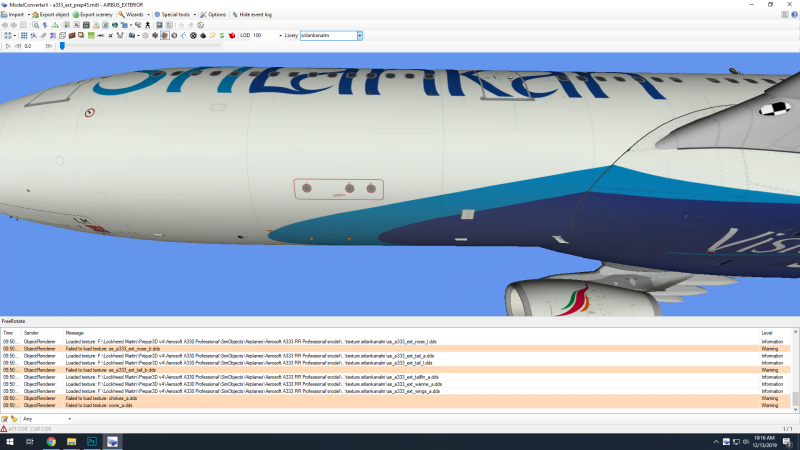Click the Time column header
This screenshot has height=450, width=800.
click(8, 333)
